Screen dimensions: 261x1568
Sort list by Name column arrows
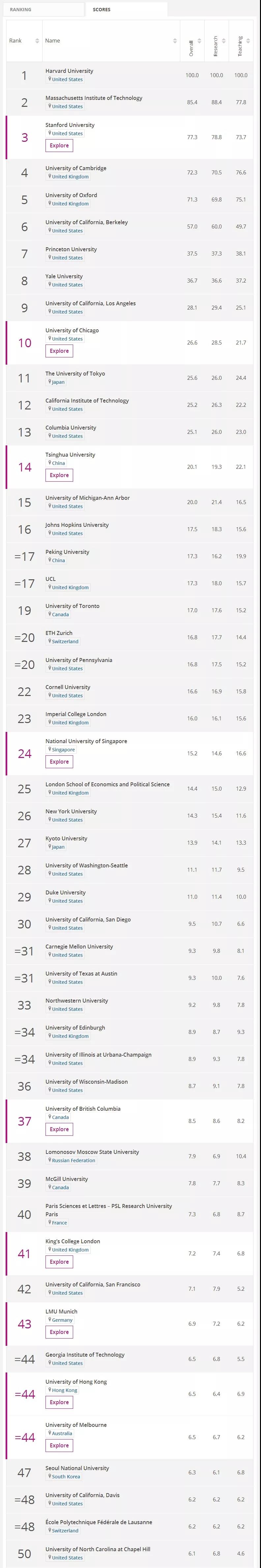[175, 41]
